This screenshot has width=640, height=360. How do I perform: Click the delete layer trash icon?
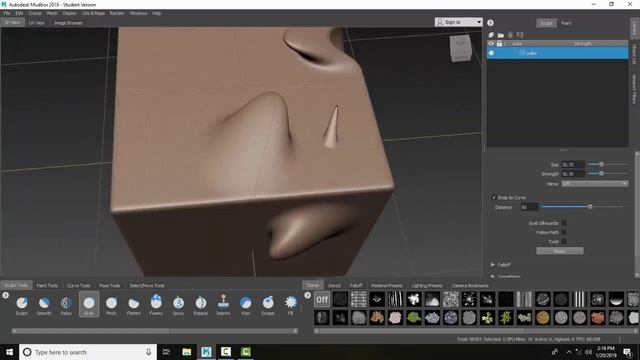510,35
